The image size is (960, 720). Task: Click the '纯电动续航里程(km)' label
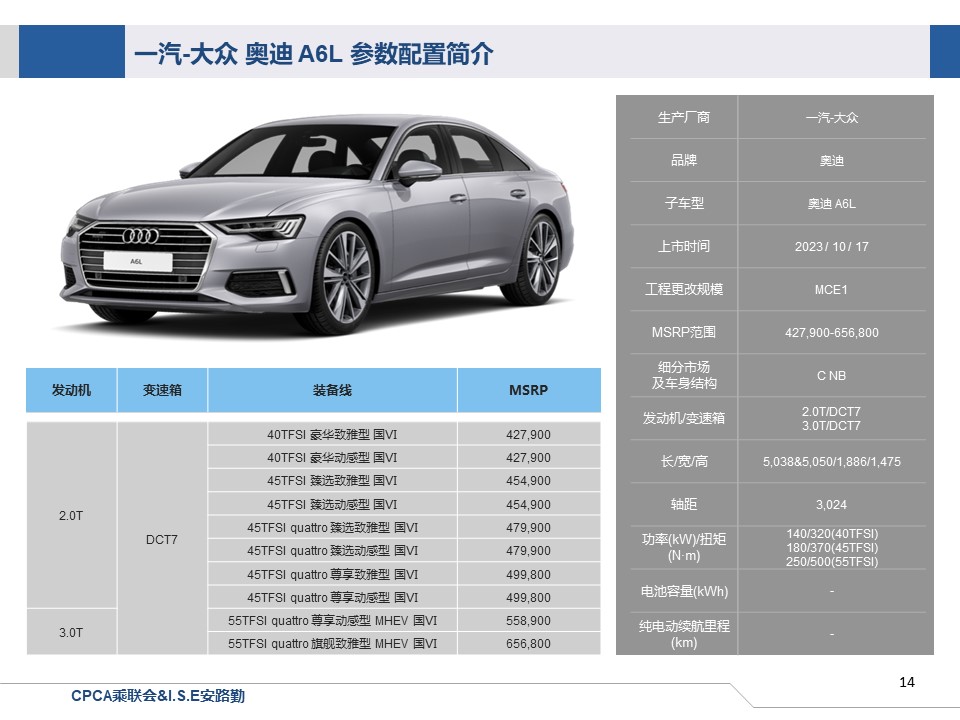point(684,634)
